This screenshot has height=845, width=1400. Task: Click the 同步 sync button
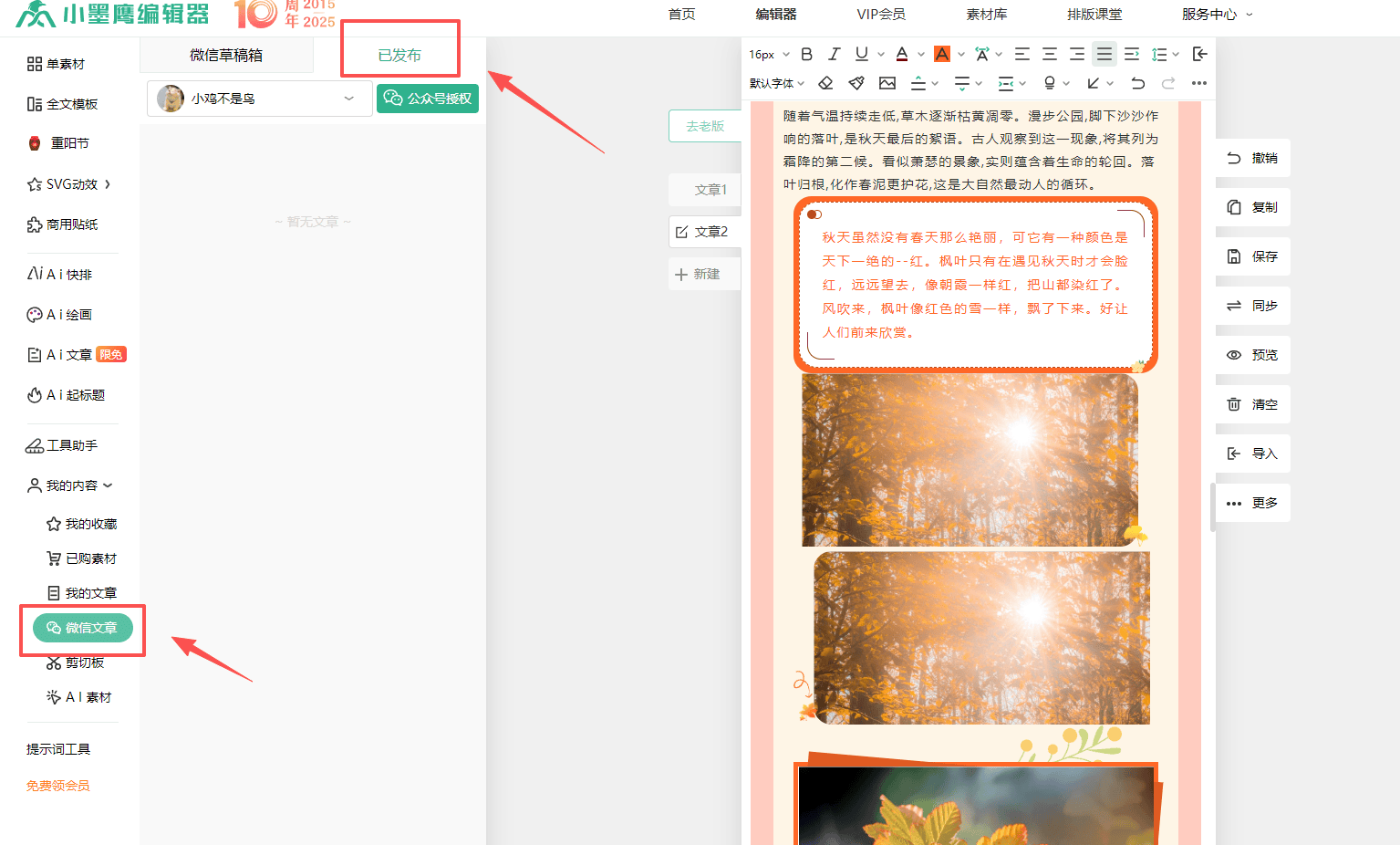[1252, 306]
